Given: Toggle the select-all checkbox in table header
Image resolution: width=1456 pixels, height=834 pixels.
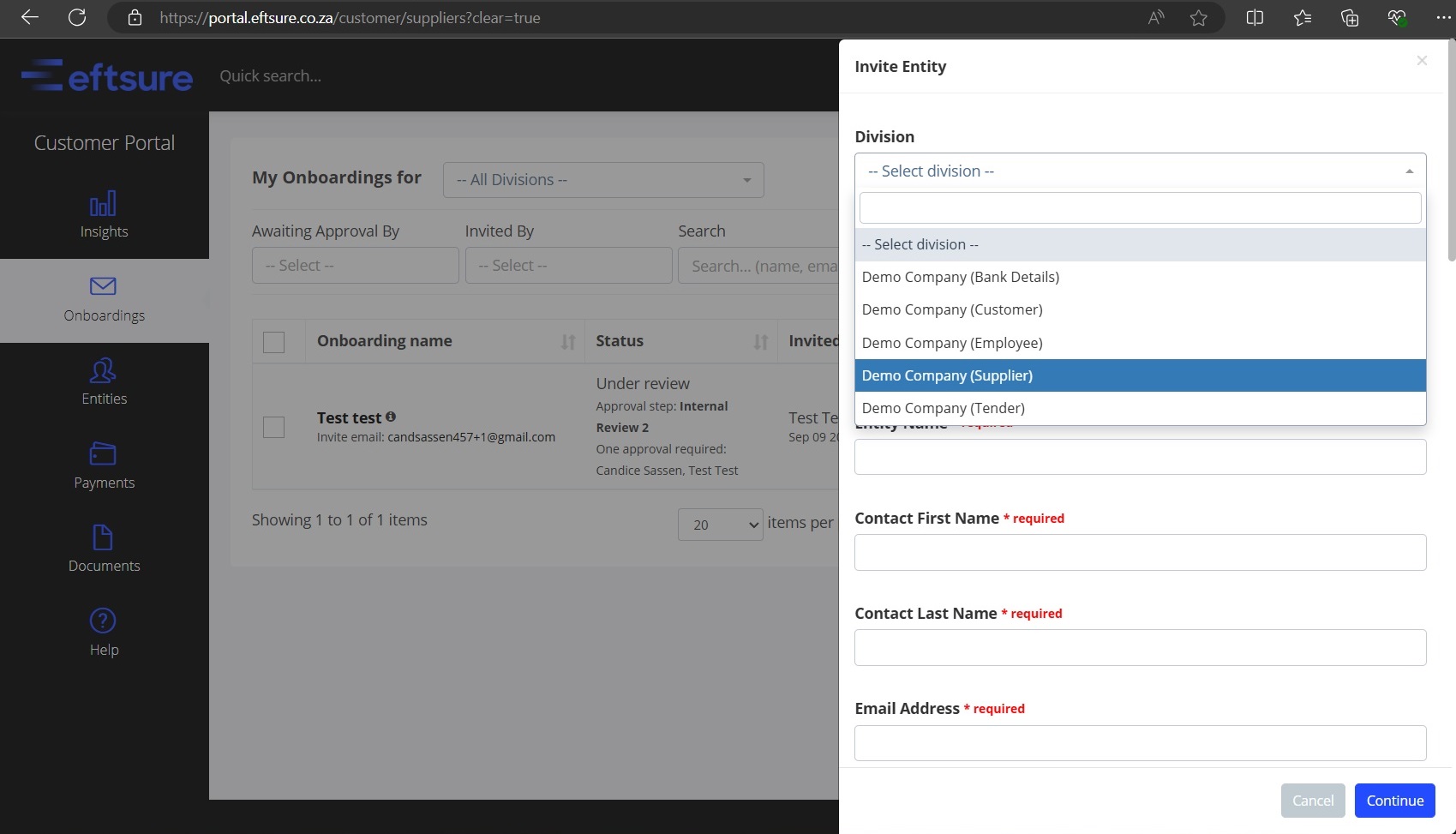Looking at the screenshot, I should click(x=274, y=342).
